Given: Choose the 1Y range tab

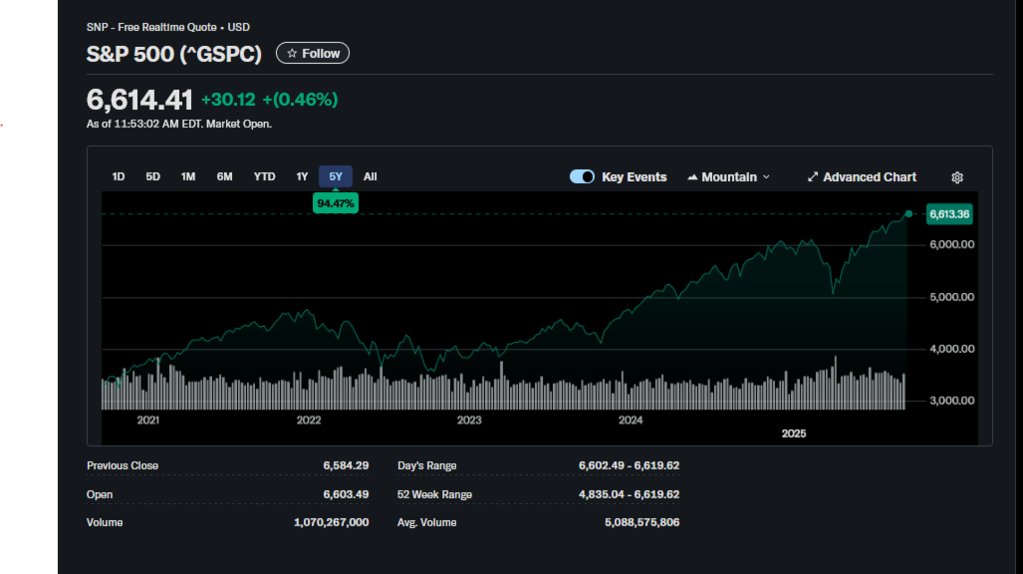Looking at the screenshot, I should tap(302, 177).
